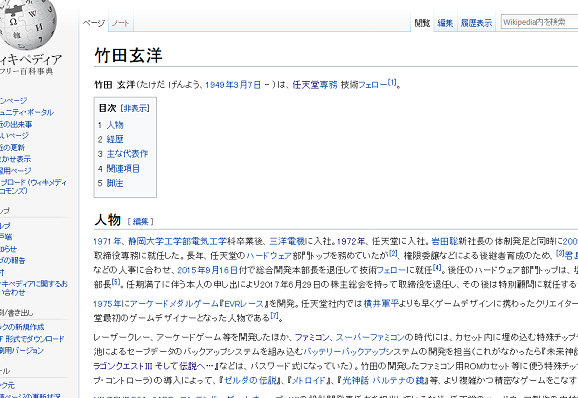Open the ハードウェア link

[x=269, y=255]
